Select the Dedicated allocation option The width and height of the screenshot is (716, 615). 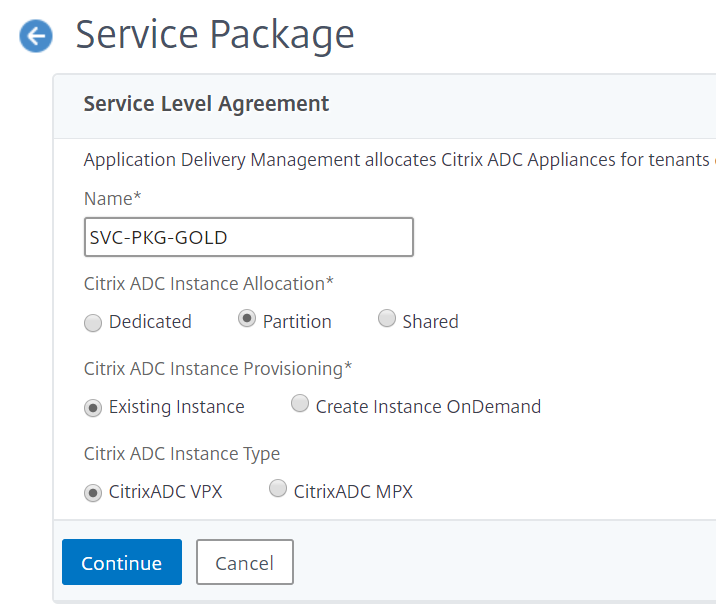tap(93, 323)
